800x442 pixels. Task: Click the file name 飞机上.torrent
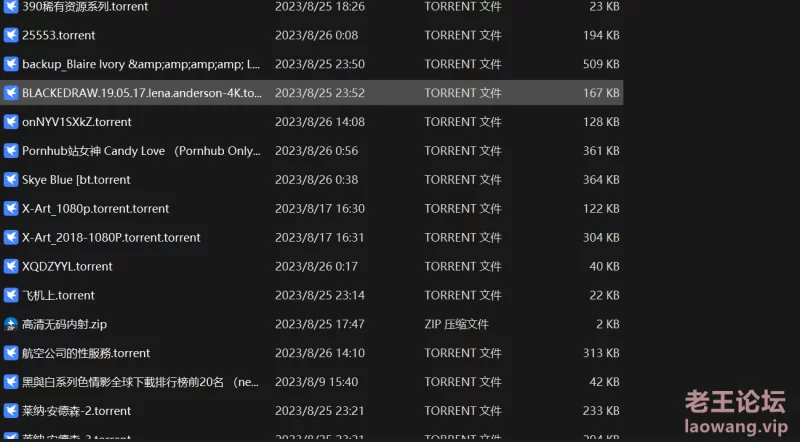(x=58, y=296)
